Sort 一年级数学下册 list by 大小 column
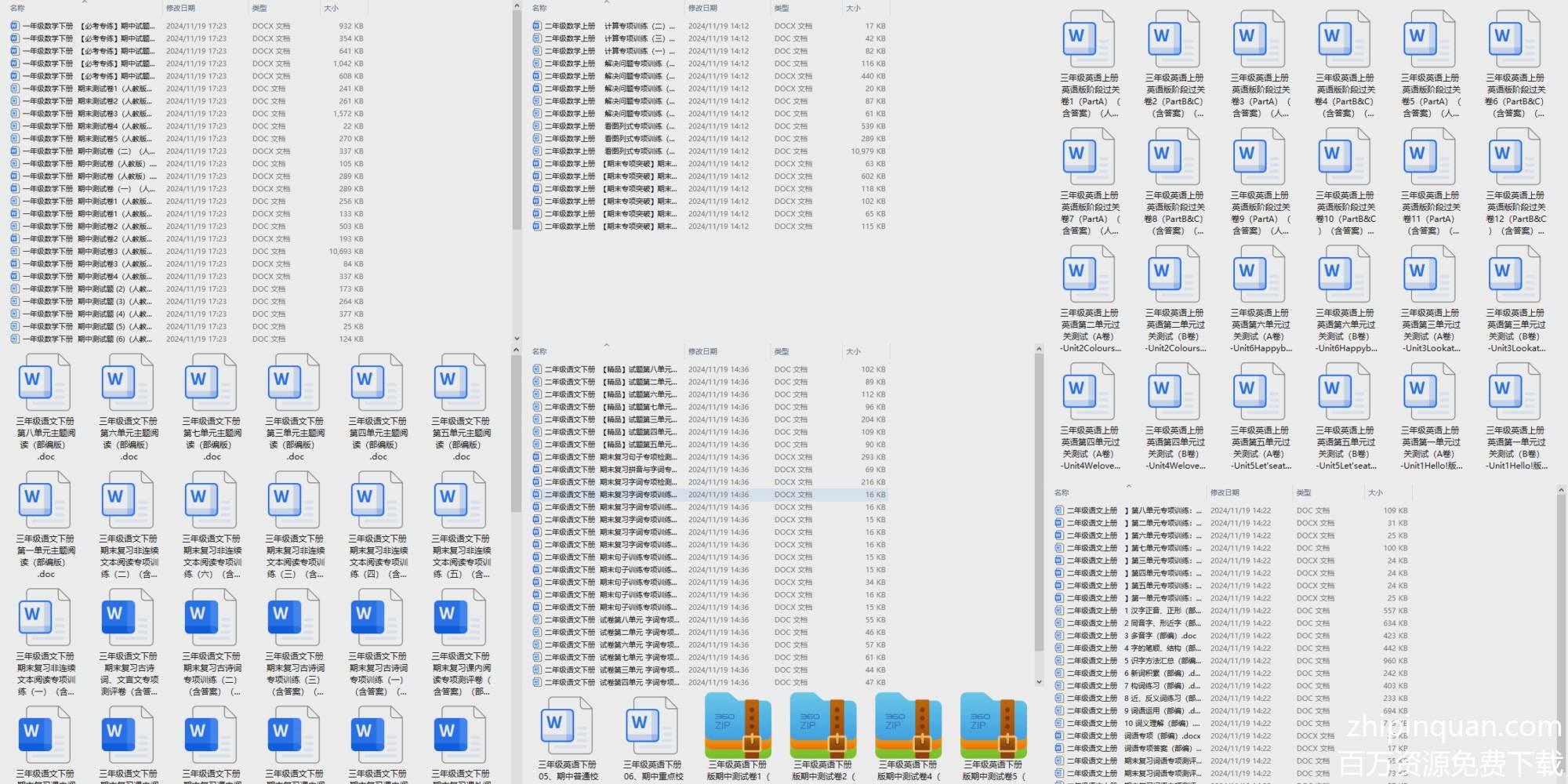This screenshot has height=784, width=1568. point(332,8)
